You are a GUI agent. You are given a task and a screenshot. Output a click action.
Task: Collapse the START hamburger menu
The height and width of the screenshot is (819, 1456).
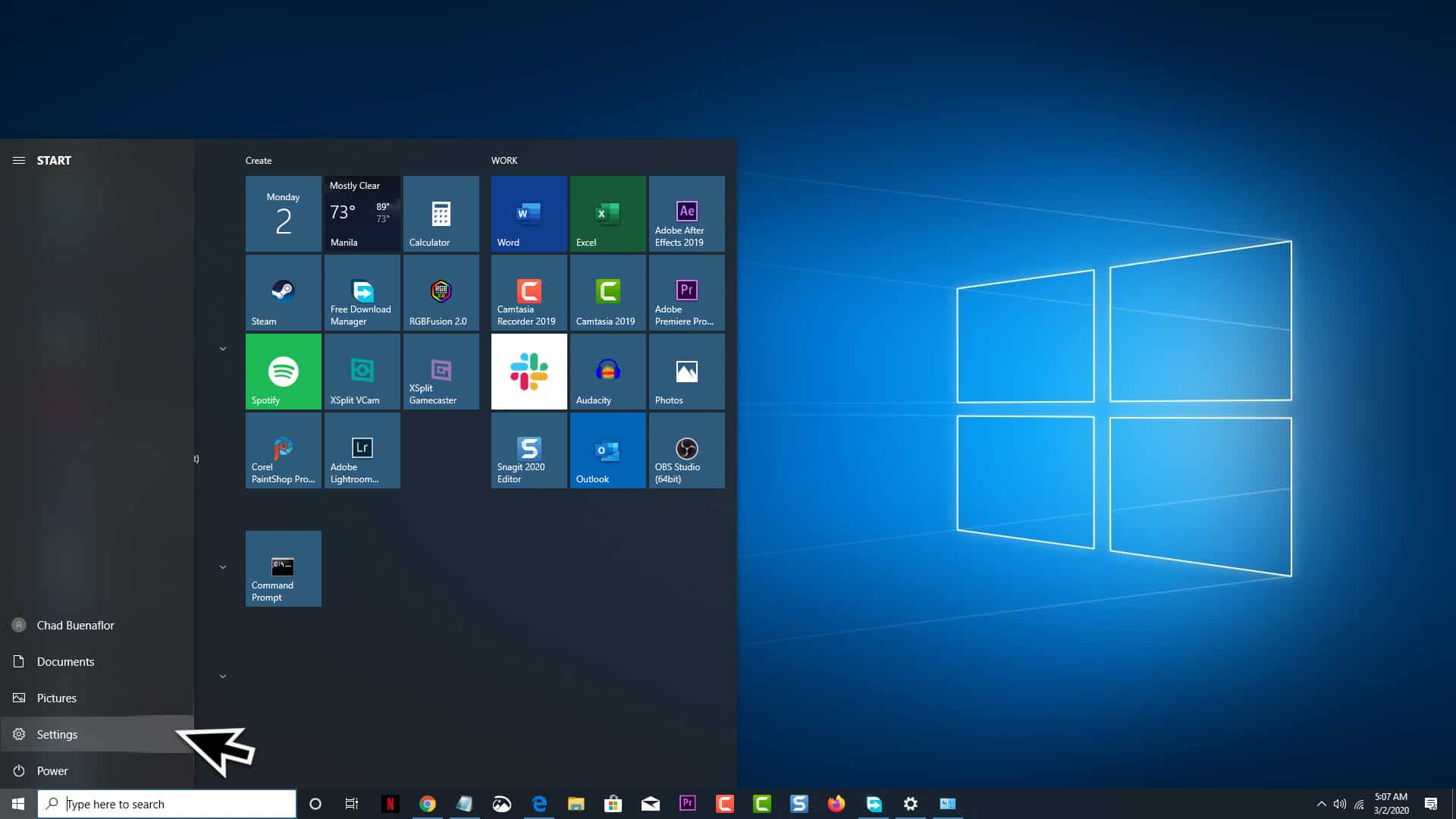(x=19, y=161)
